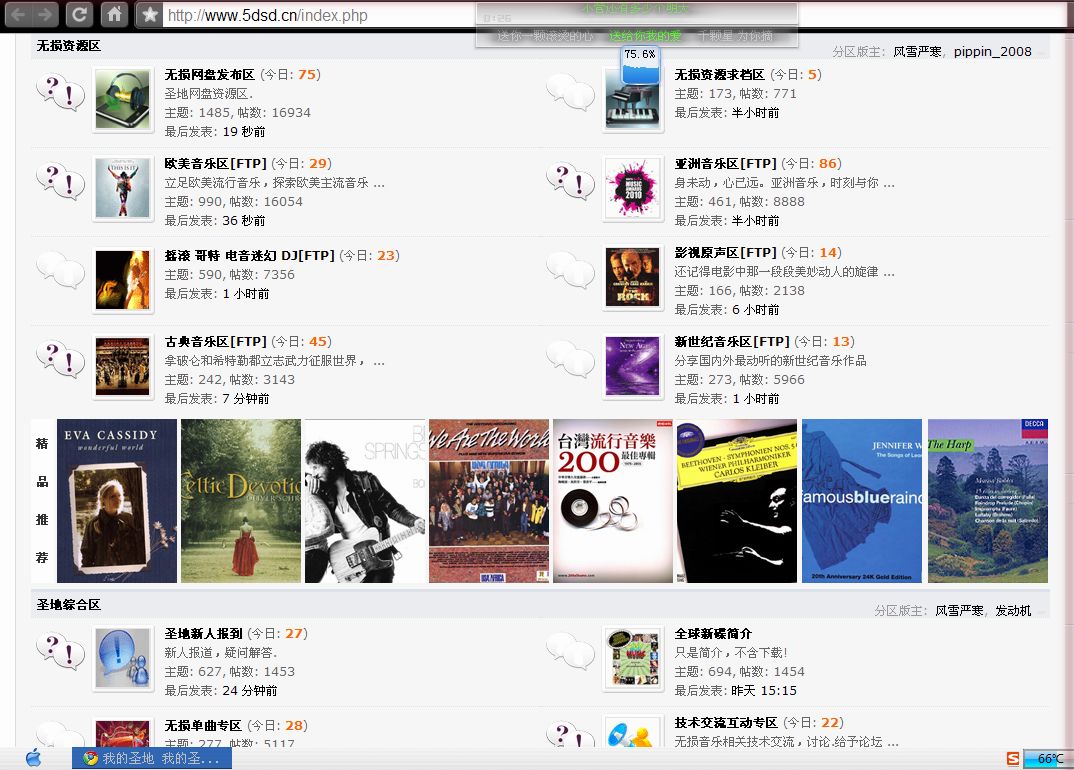Bookmark page with the star icon
Image resolution: width=1074 pixels, height=770 pixels.
point(149,14)
